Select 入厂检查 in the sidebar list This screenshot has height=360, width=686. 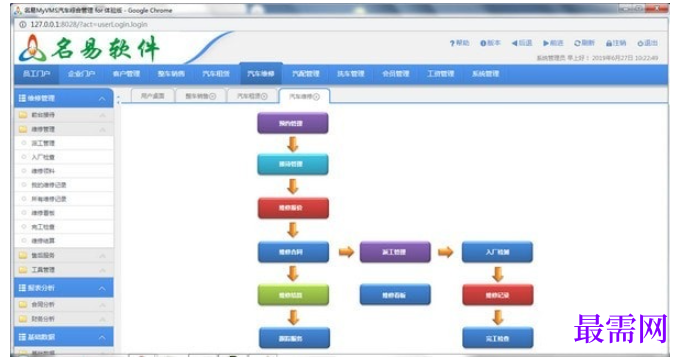(x=64, y=157)
